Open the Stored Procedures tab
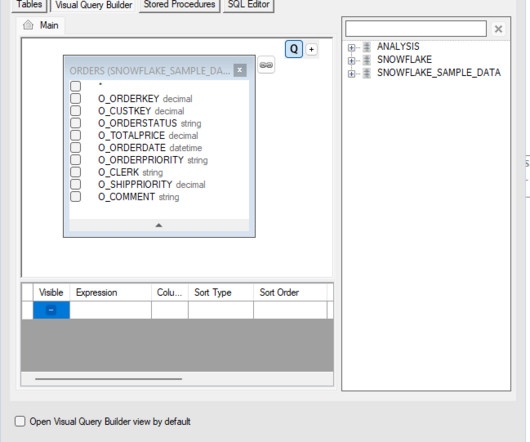The height and width of the screenshot is (442, 530). click(x=179, y=5)
